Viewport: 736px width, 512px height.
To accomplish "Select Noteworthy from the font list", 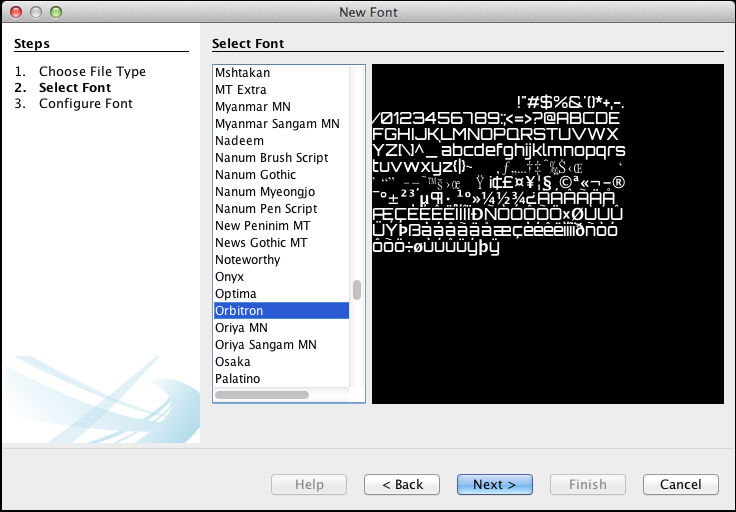I will pos(247,260).
